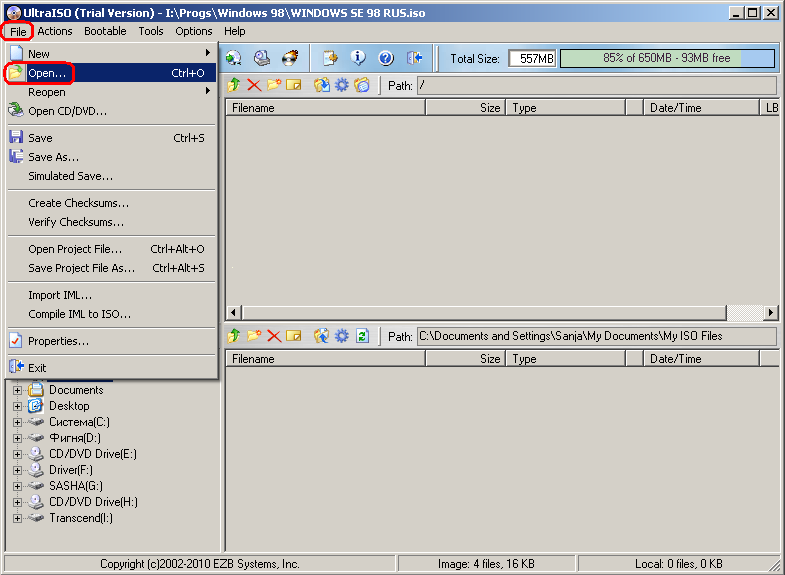Click the blue gear Set Boot File icon in the image pane toolbar

(341, 85)
